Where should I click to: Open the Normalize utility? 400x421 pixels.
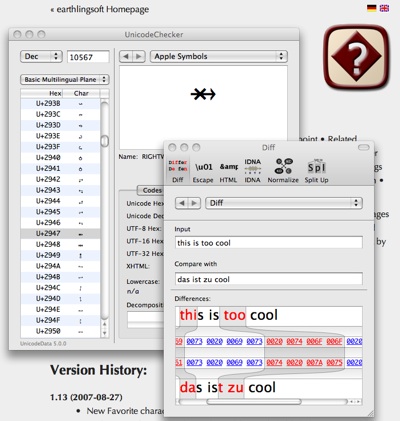[x=283, y=170]
